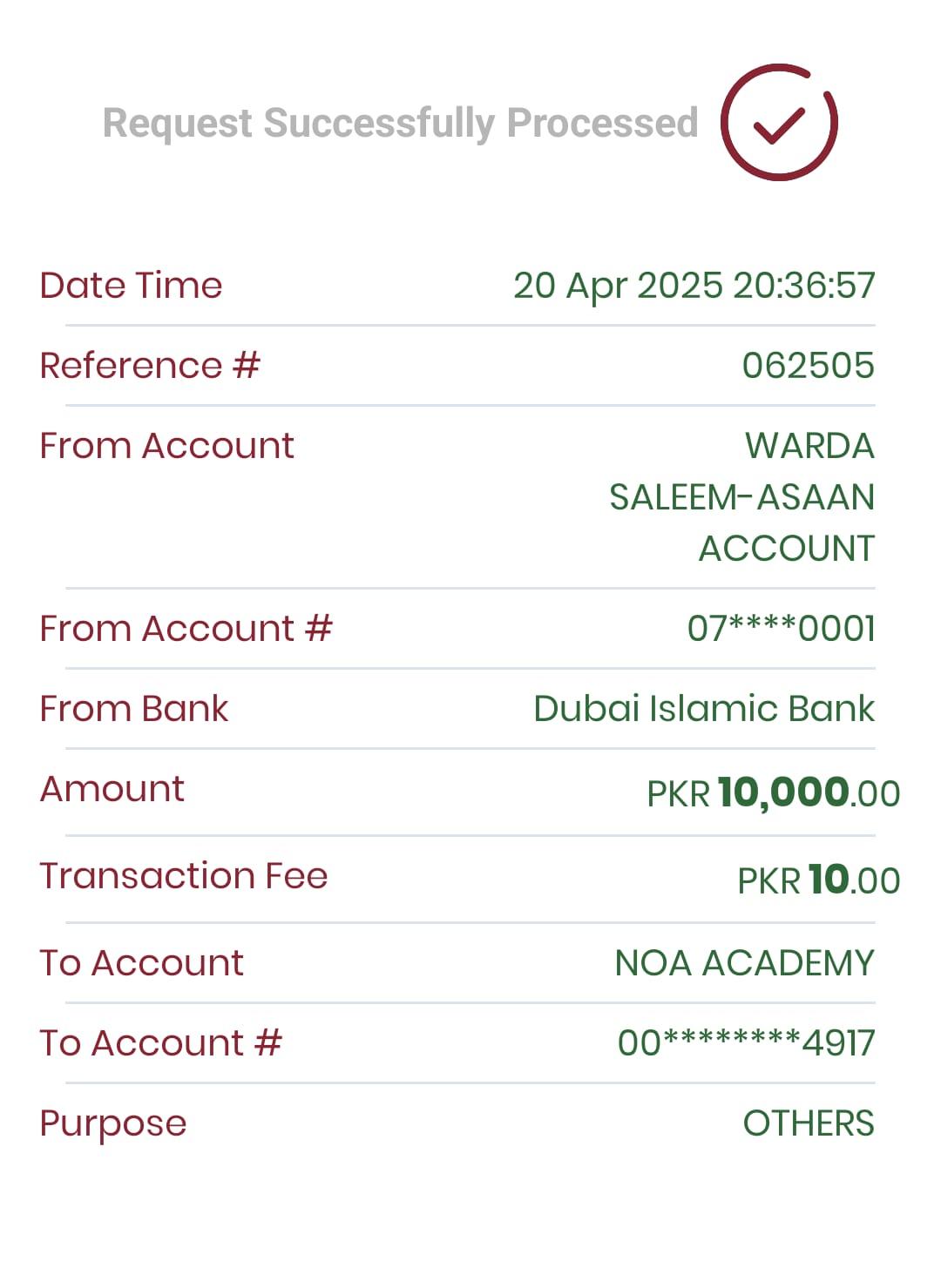This screenshot has width=941, height=1288.
Task: Click the 'Amount' label
Action: pos(112,789)
